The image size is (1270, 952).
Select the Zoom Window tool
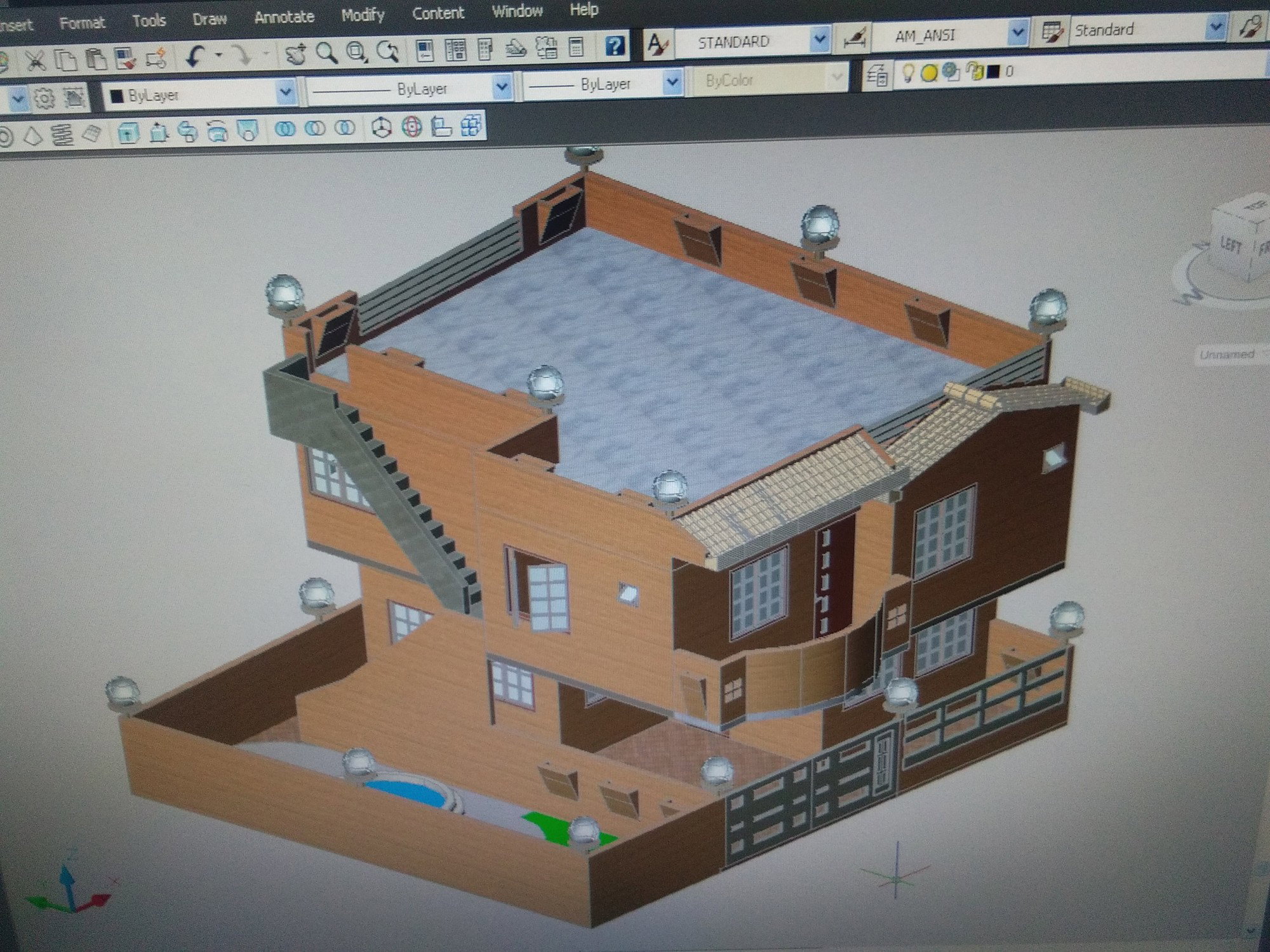tap(358, 52)
